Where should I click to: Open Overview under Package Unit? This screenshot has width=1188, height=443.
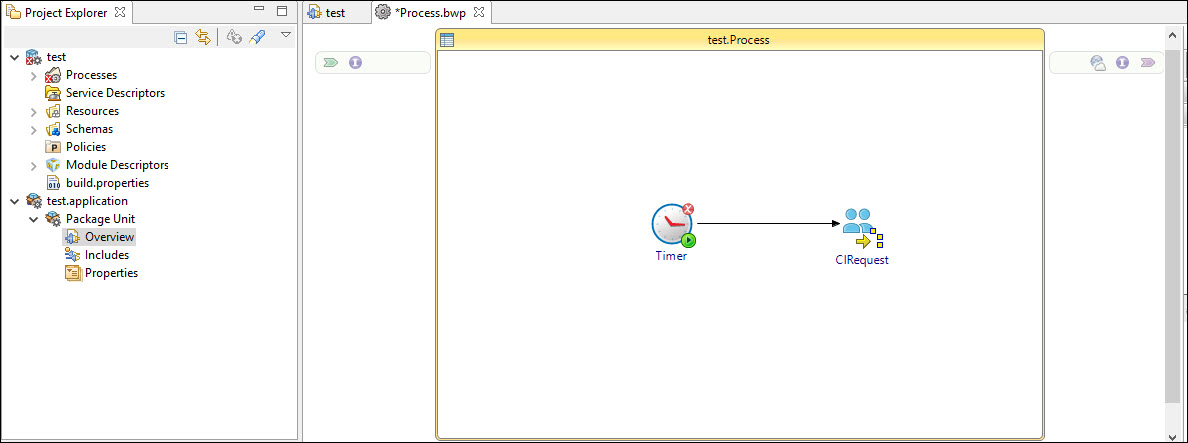[110, 237]
